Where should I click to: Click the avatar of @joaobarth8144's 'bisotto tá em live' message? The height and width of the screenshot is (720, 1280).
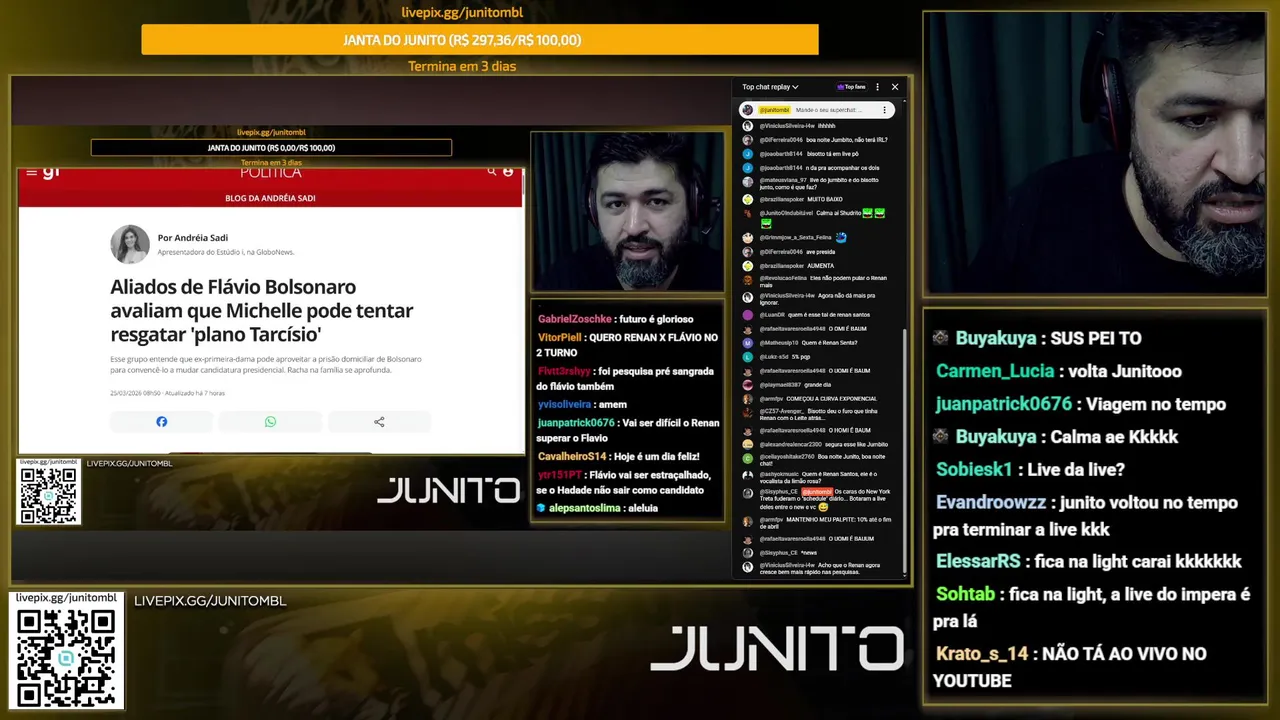tap(747, 154)
